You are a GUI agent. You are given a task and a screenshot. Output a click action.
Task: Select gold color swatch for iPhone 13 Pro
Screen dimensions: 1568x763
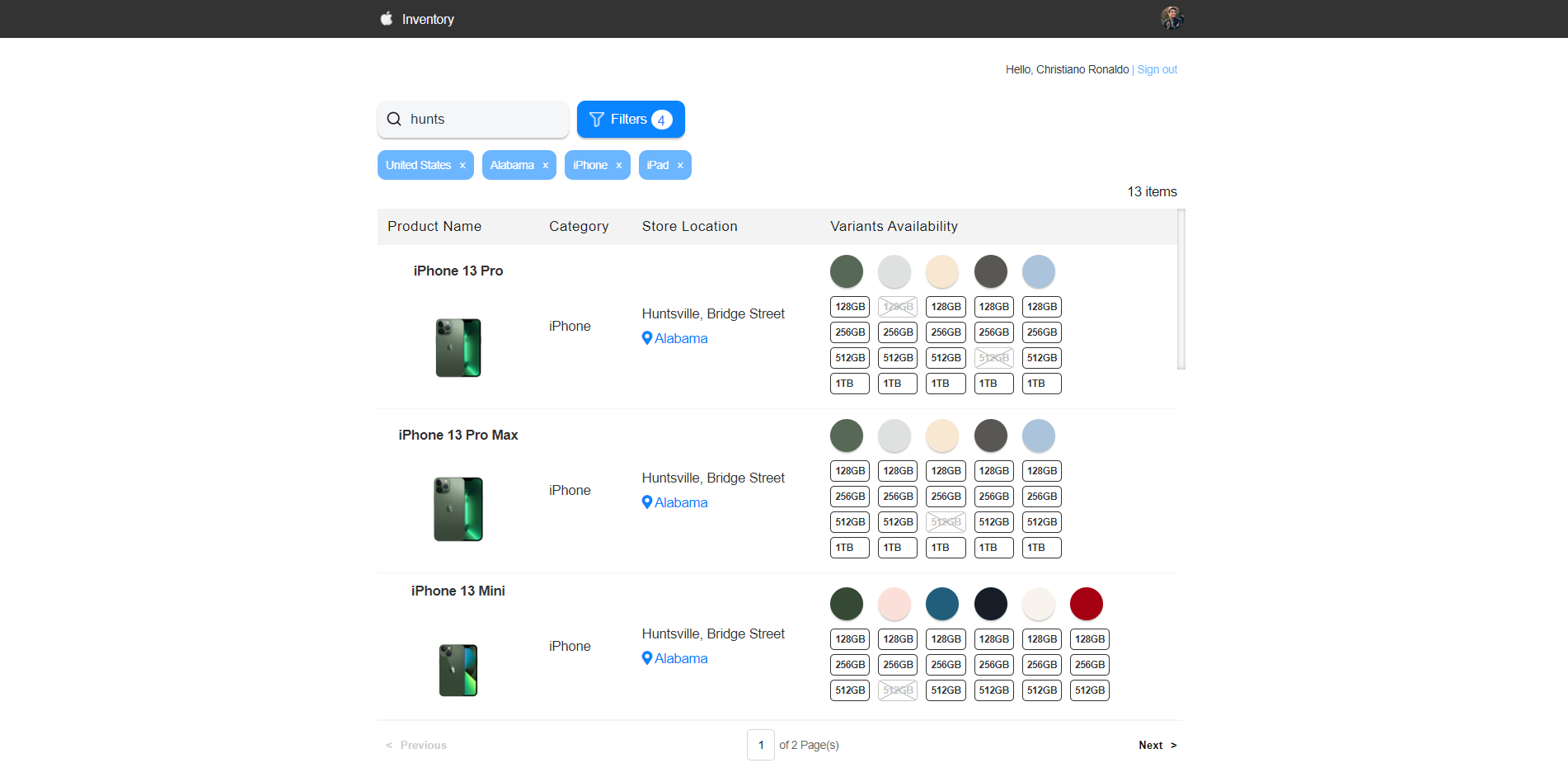pos(942,271)
